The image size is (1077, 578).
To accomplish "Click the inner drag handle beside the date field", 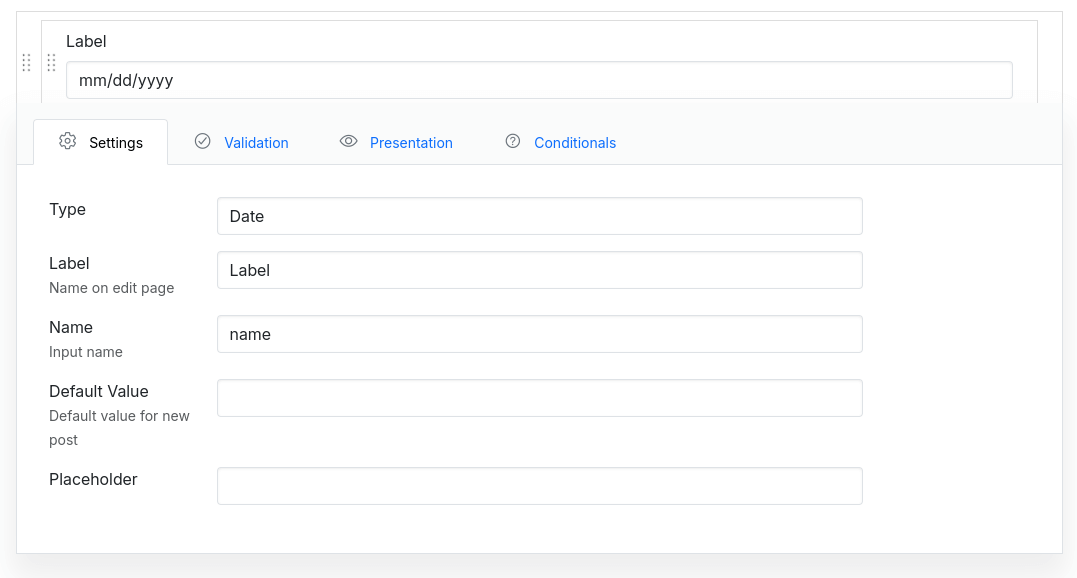I will (x=51, y=63).
